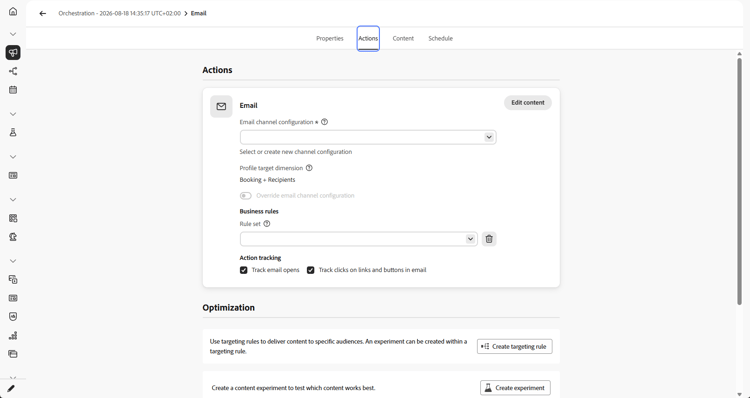The width and height of the screenshot is (750, 398).
Task: Open the Email channel configuration dropdown
Action: click(x=368, y=137)
